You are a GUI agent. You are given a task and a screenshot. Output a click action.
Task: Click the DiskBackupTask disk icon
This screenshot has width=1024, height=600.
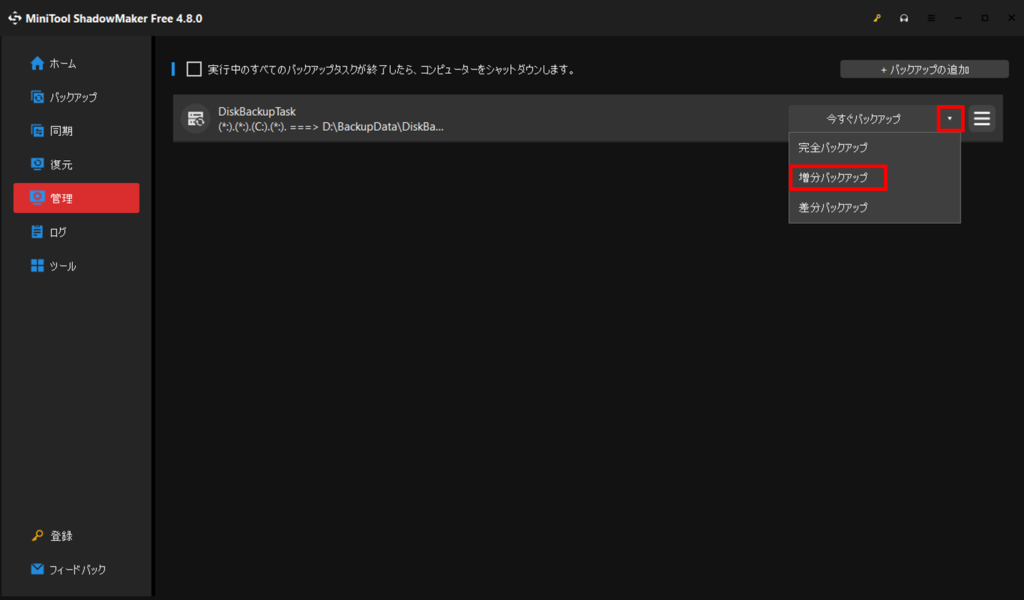click(195, 118)
